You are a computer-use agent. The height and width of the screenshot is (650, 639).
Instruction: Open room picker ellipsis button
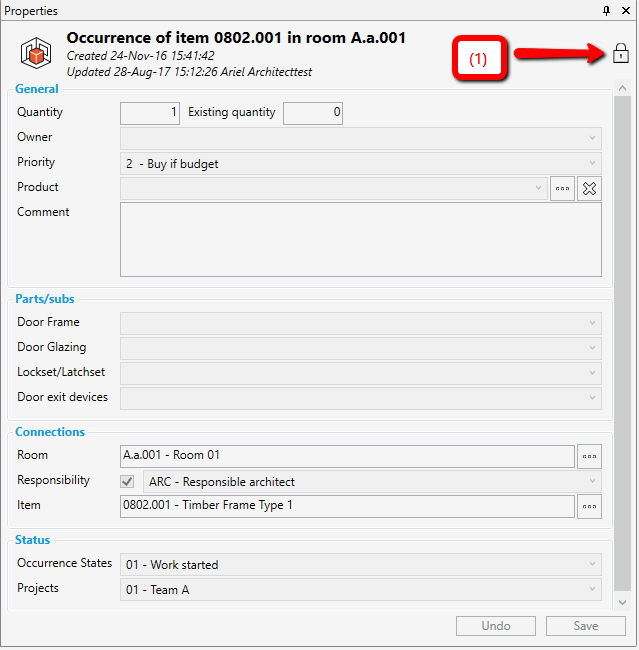(589, 456)
